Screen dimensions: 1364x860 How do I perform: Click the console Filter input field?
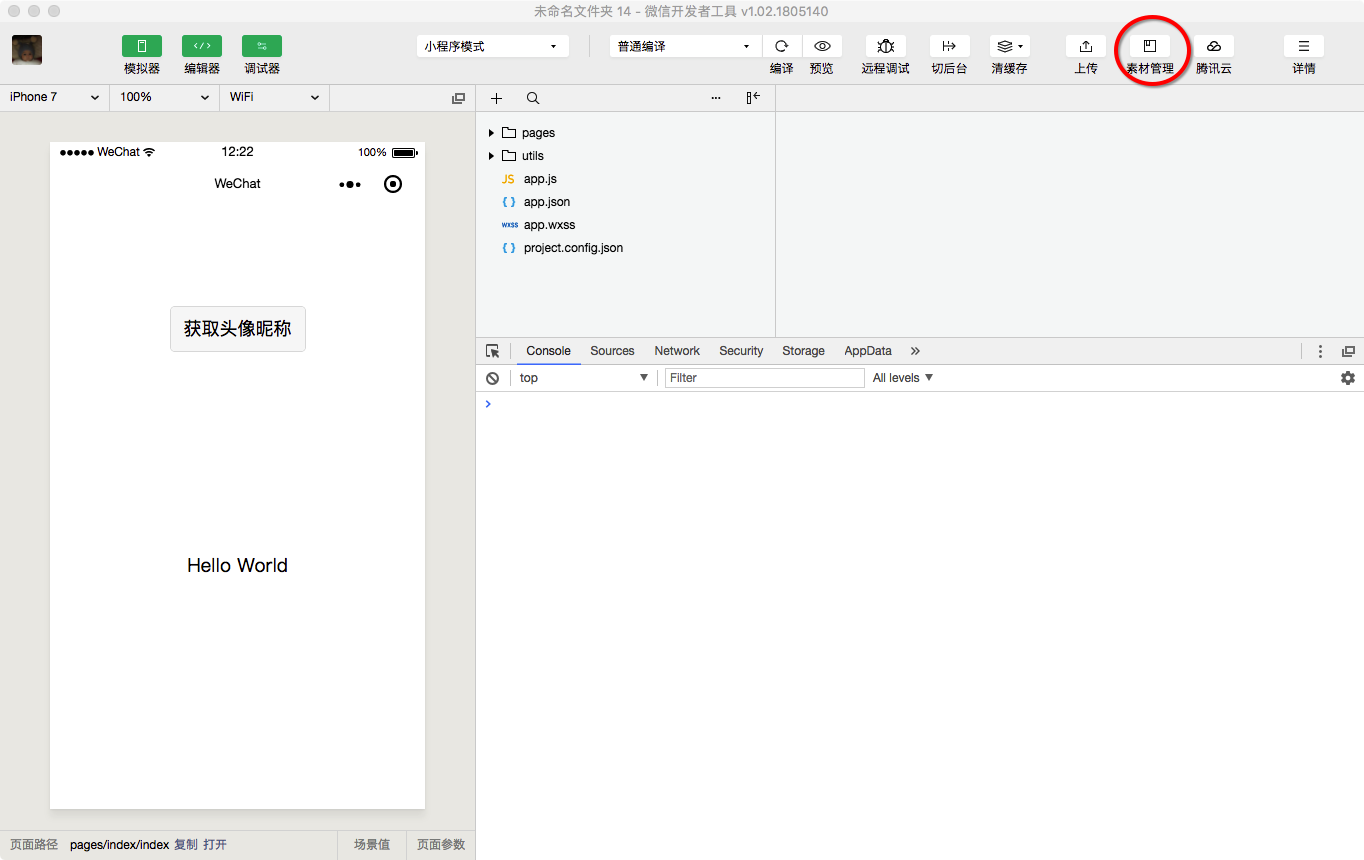[764, 378]
